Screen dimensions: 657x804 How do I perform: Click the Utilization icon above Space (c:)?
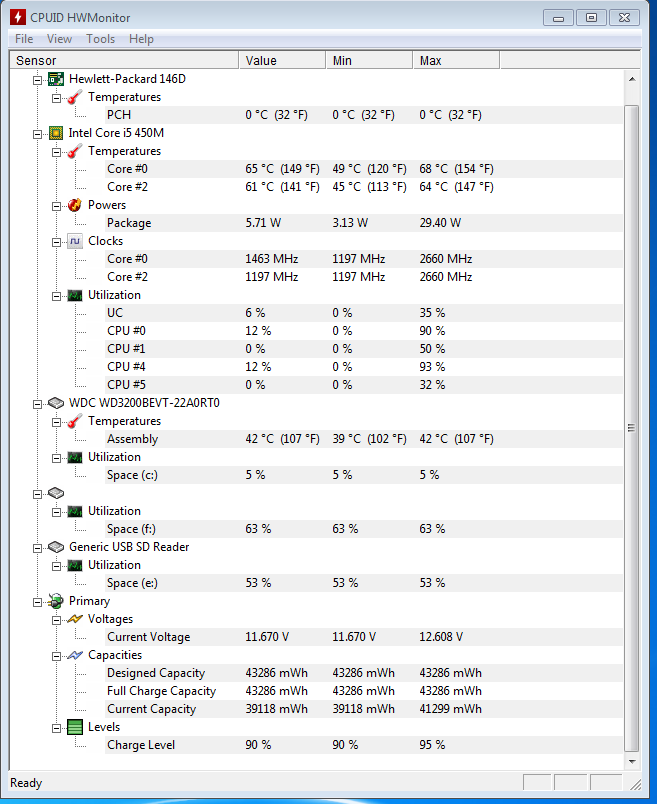[x=75, y=457]
